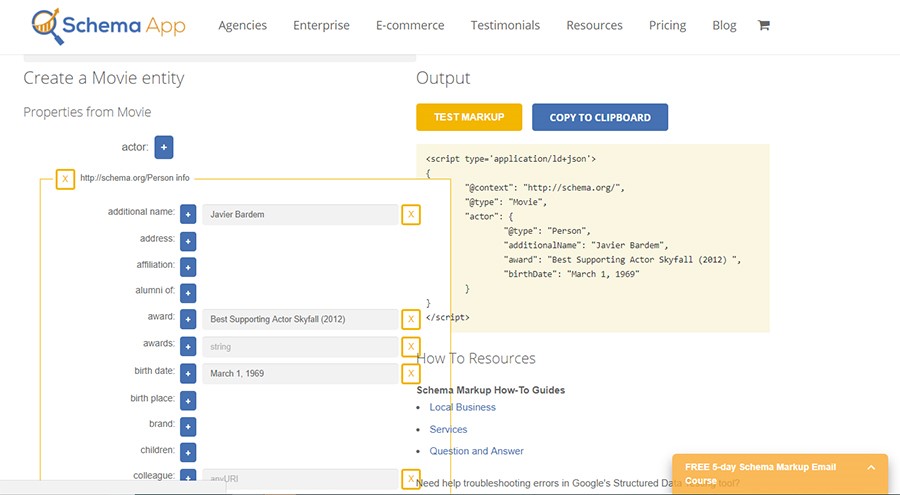Expand the email course banner chevron
This screenshot has height=495, width=900.
[871, 467]
